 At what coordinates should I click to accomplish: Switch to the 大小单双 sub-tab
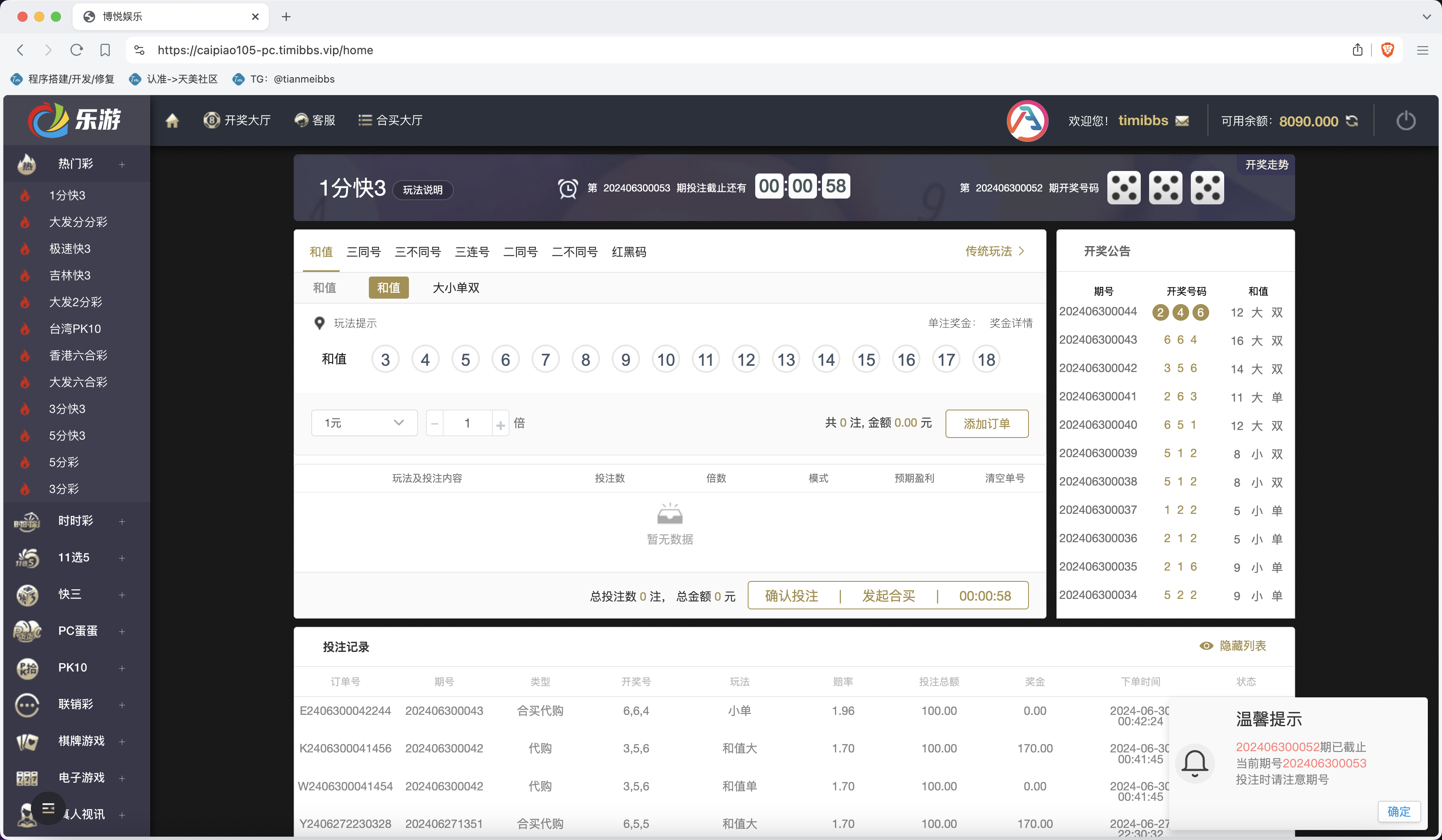pos(456,288)
